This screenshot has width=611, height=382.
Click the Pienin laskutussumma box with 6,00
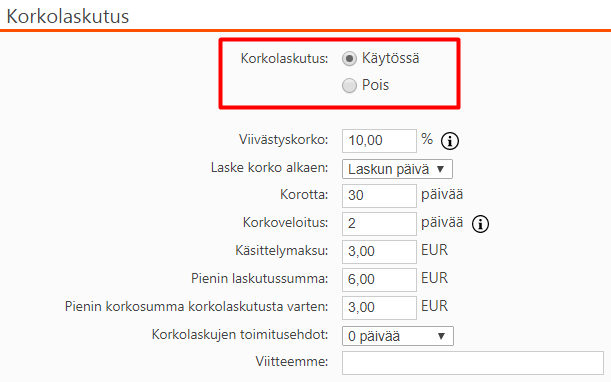point(379,279)
